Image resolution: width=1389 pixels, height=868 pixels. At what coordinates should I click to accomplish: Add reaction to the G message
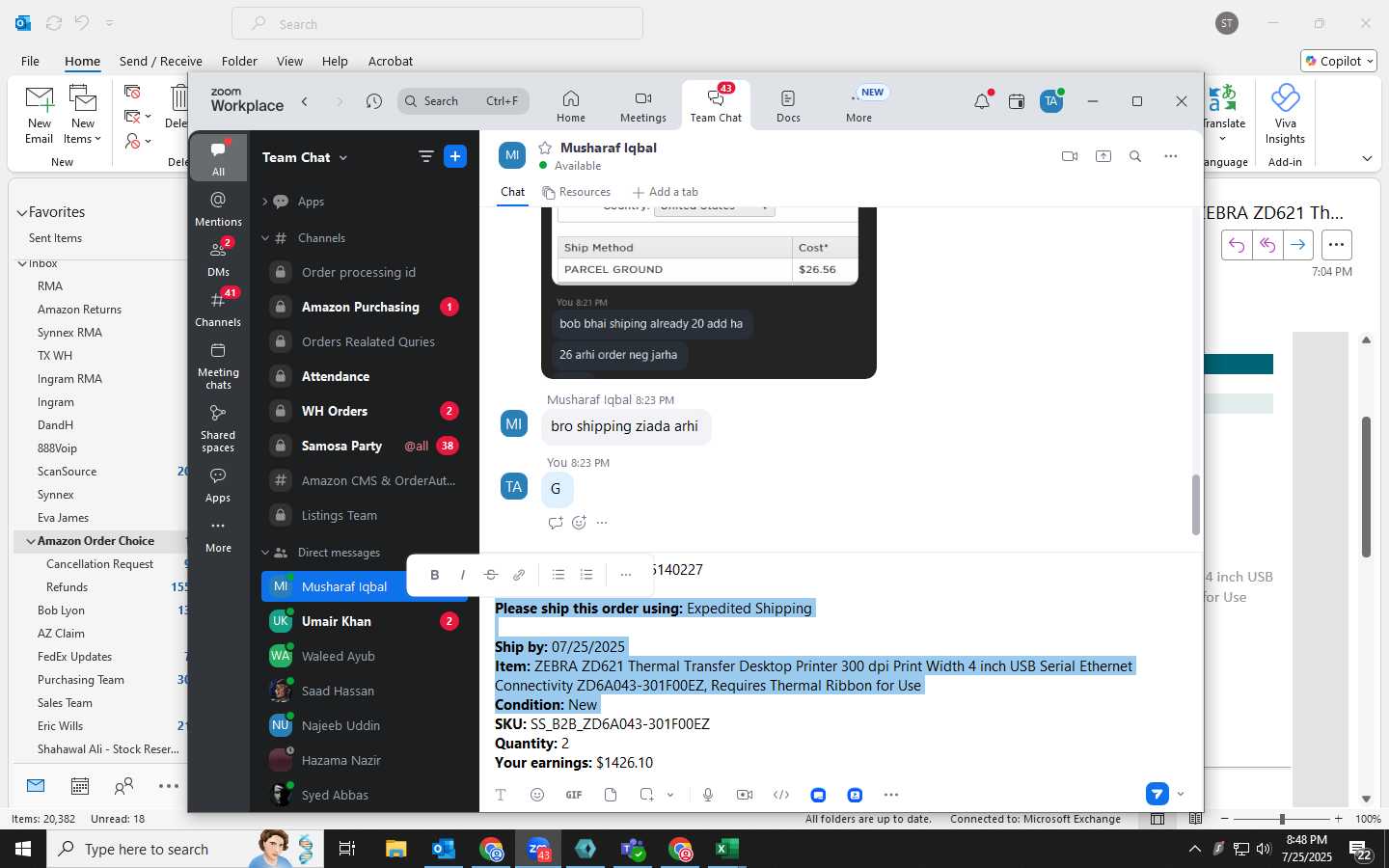[579, 523]
